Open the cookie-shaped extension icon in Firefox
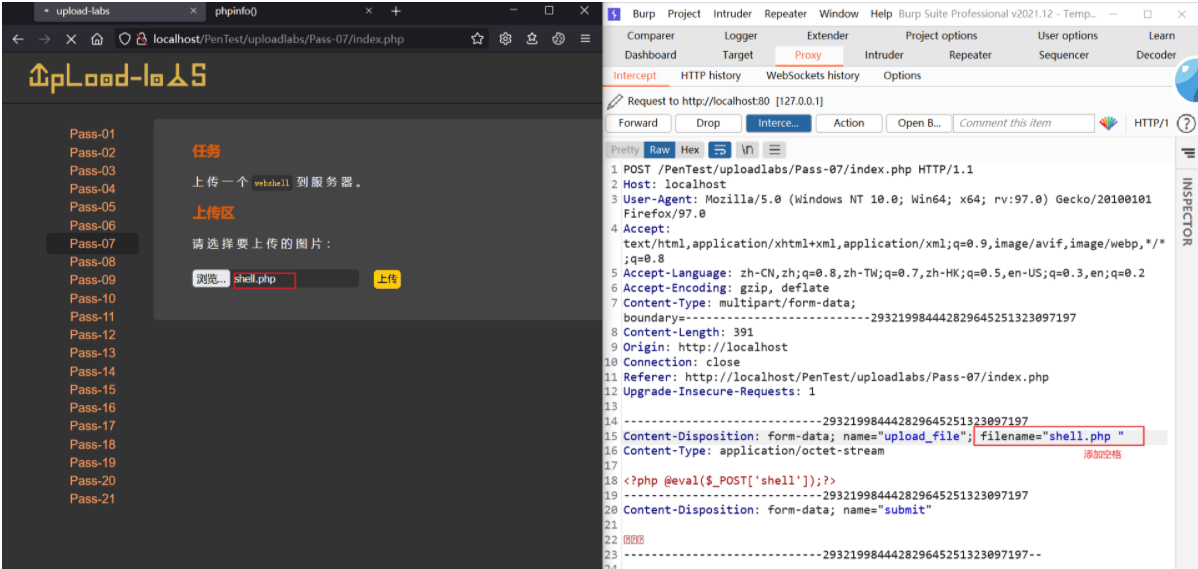Viewport: 1198px width, 569px height. [x=559, y=39]
